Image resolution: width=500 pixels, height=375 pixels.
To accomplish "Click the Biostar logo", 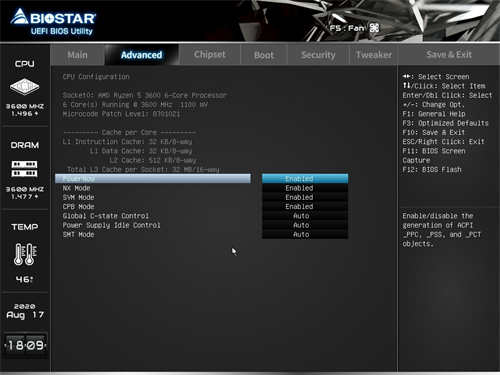I will coord(53,22).
